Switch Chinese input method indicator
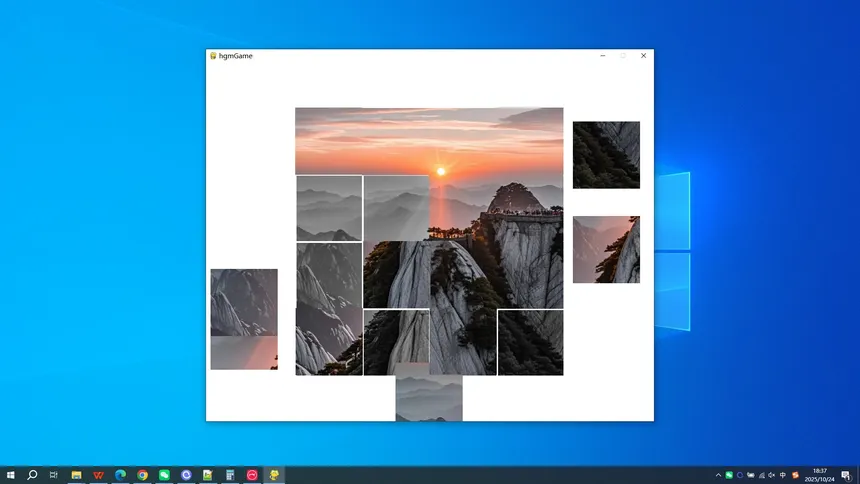 pyautogui.click(x=783, y=475)
